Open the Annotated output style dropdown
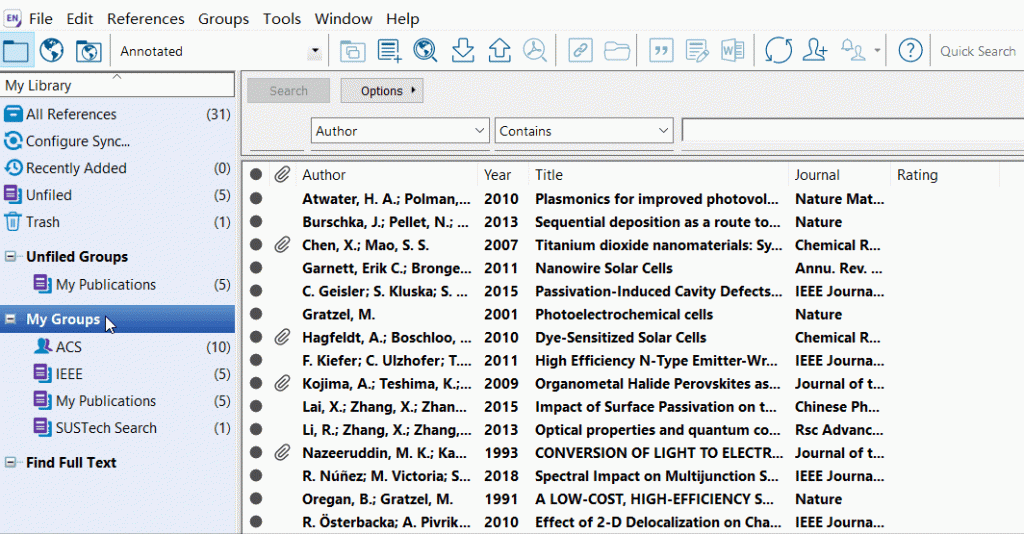1024x534 pixels. tap(316, 51)
